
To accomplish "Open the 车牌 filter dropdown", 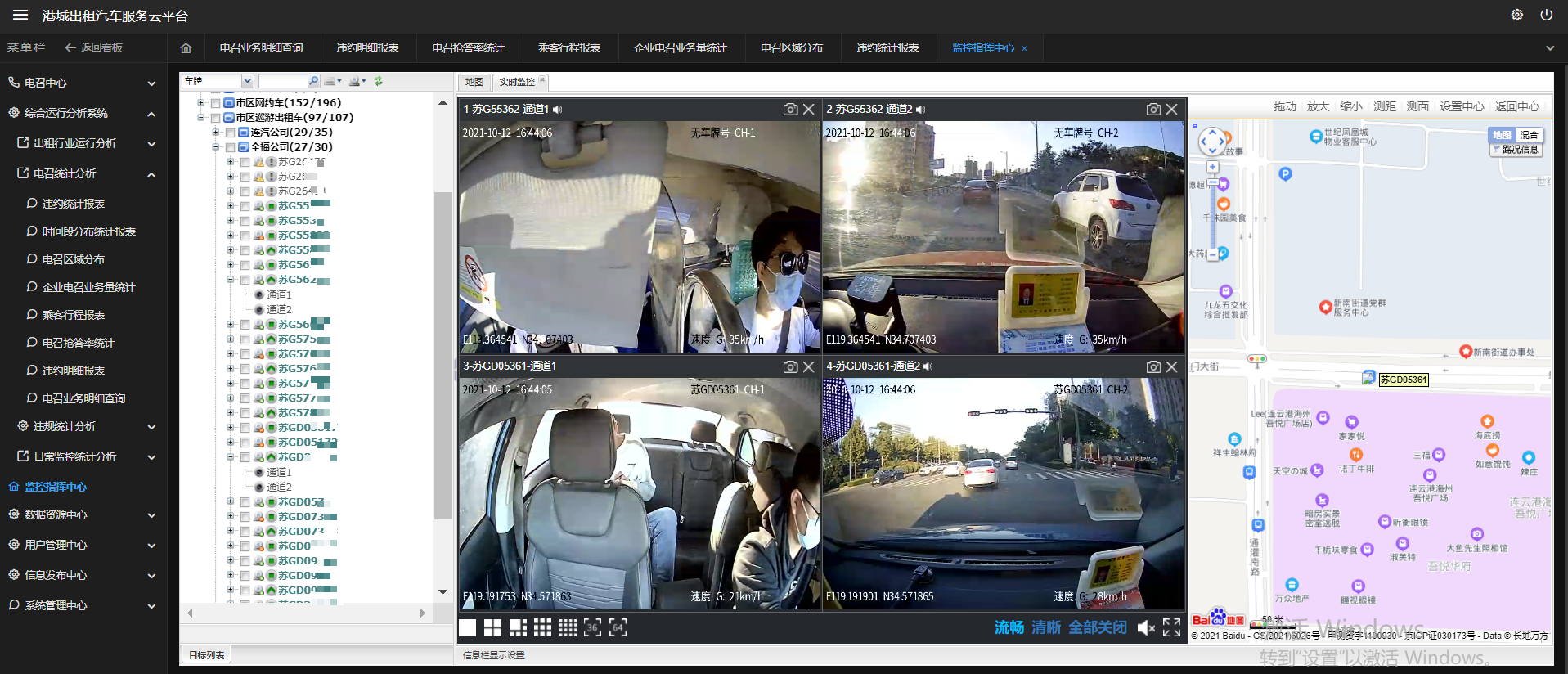I will [x=247, y=81].
